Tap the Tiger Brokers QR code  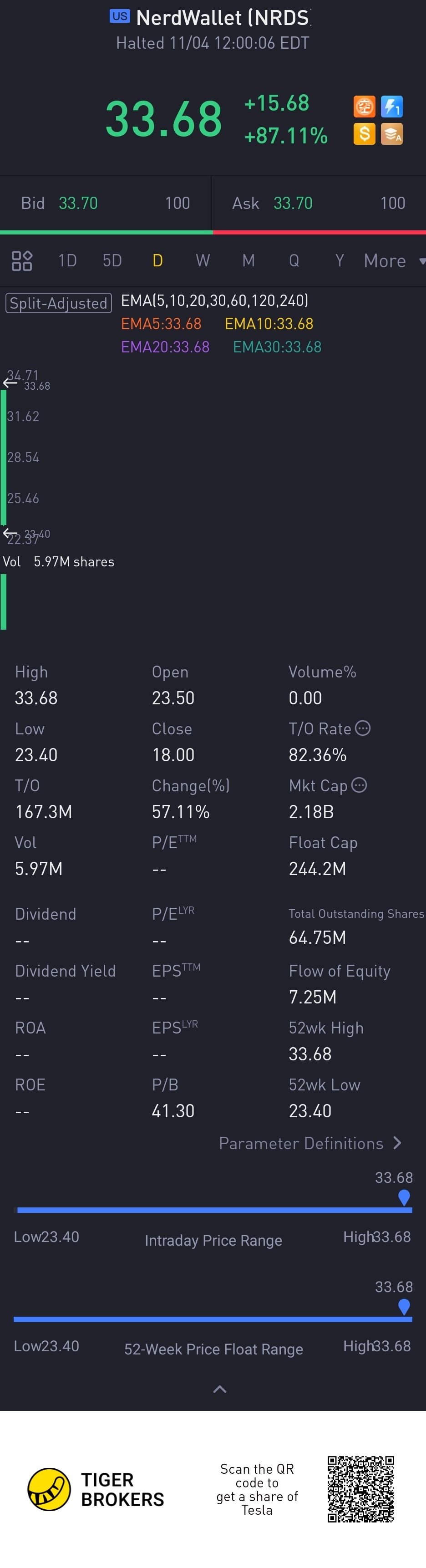click(x=361, y=1489)
